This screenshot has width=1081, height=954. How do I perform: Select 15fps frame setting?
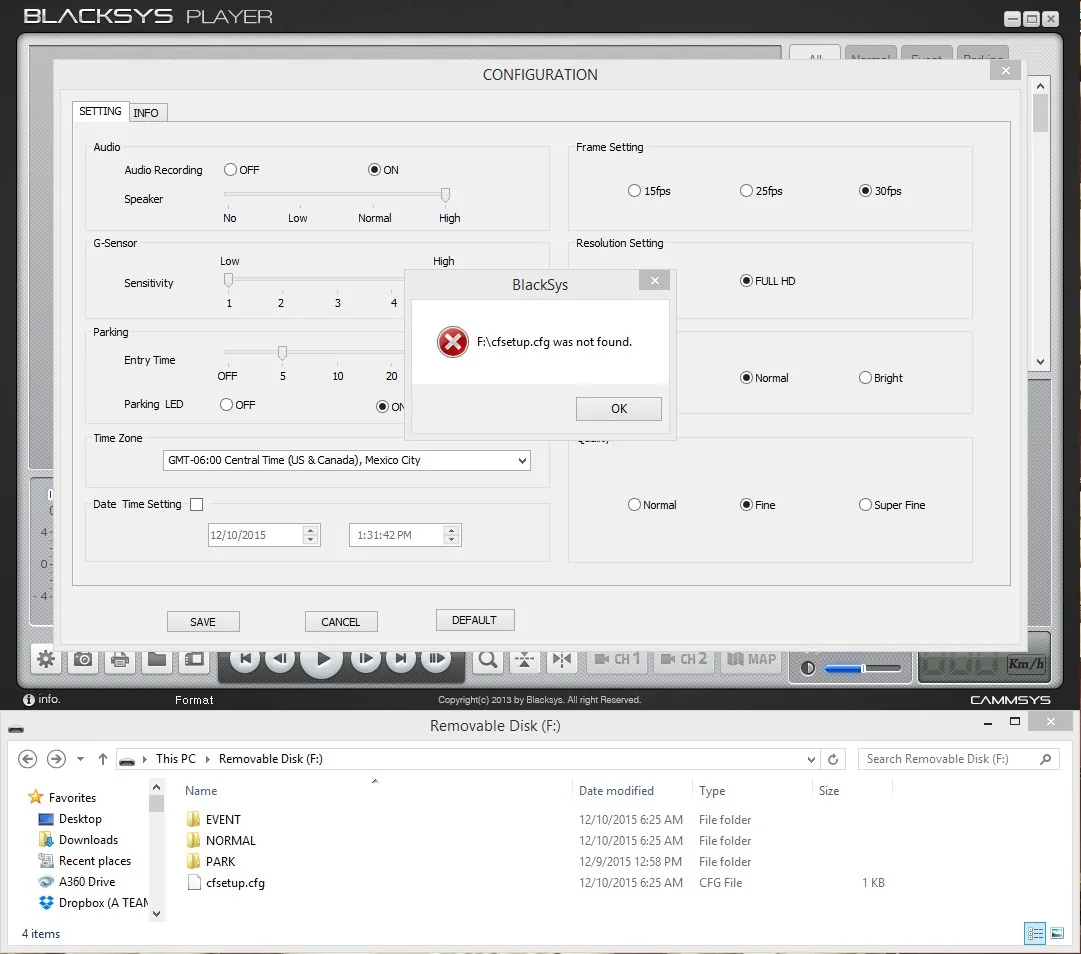click(x=634, y=191)
